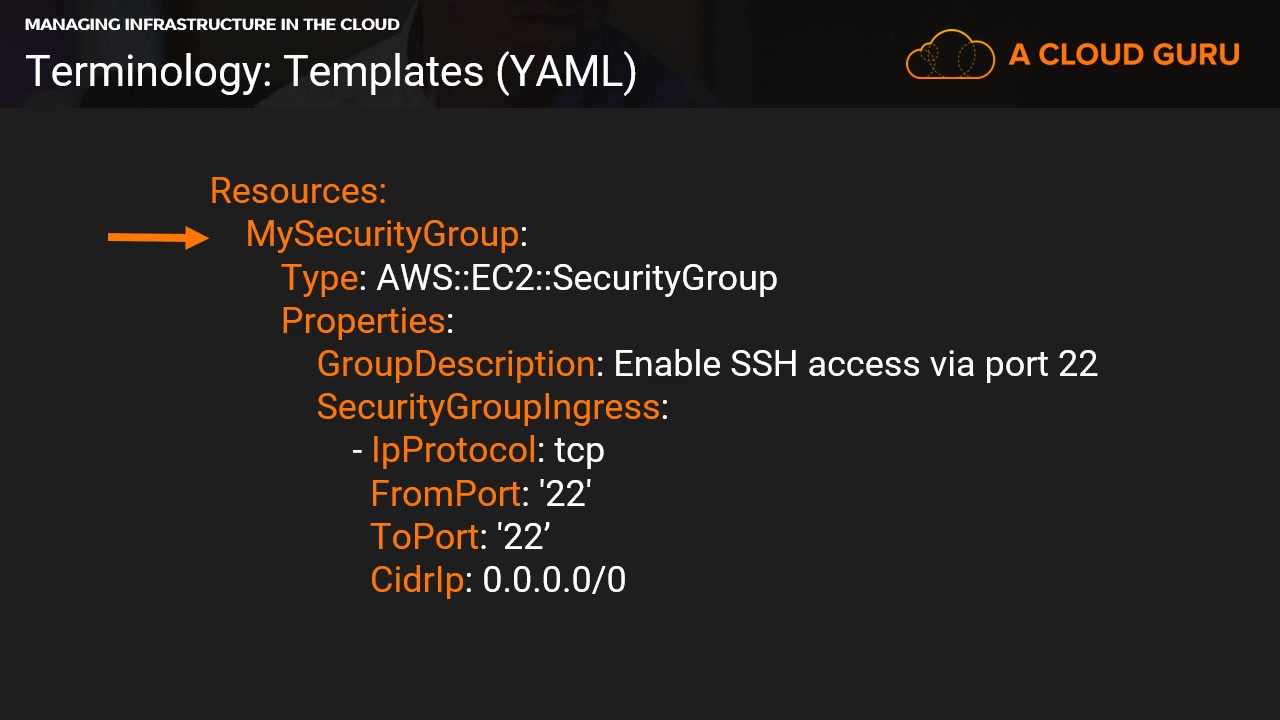
Task: Click the CidrIp key
Action: click(417, 580)
